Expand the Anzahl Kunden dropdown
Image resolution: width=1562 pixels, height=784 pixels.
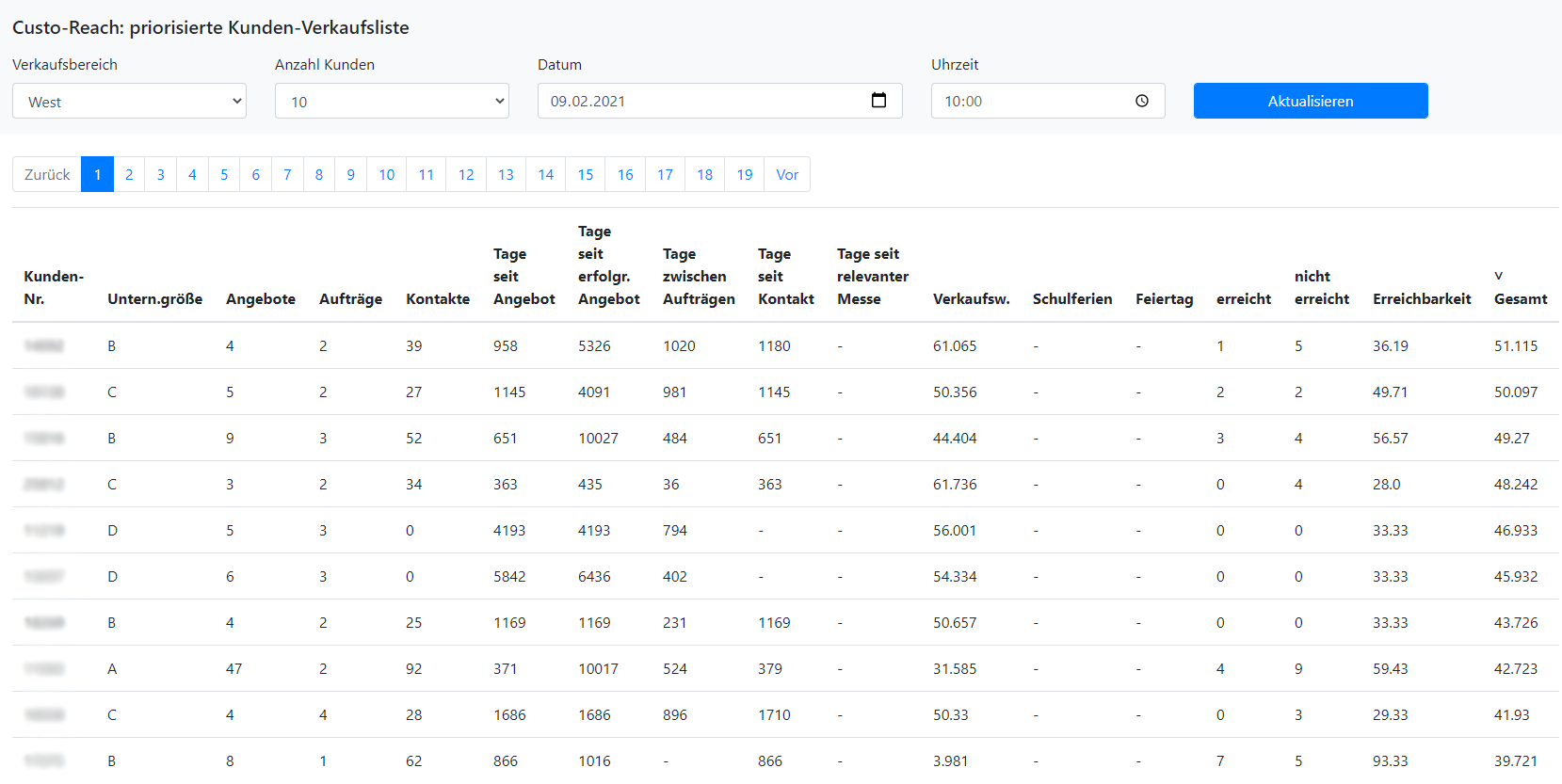point(392,101)
